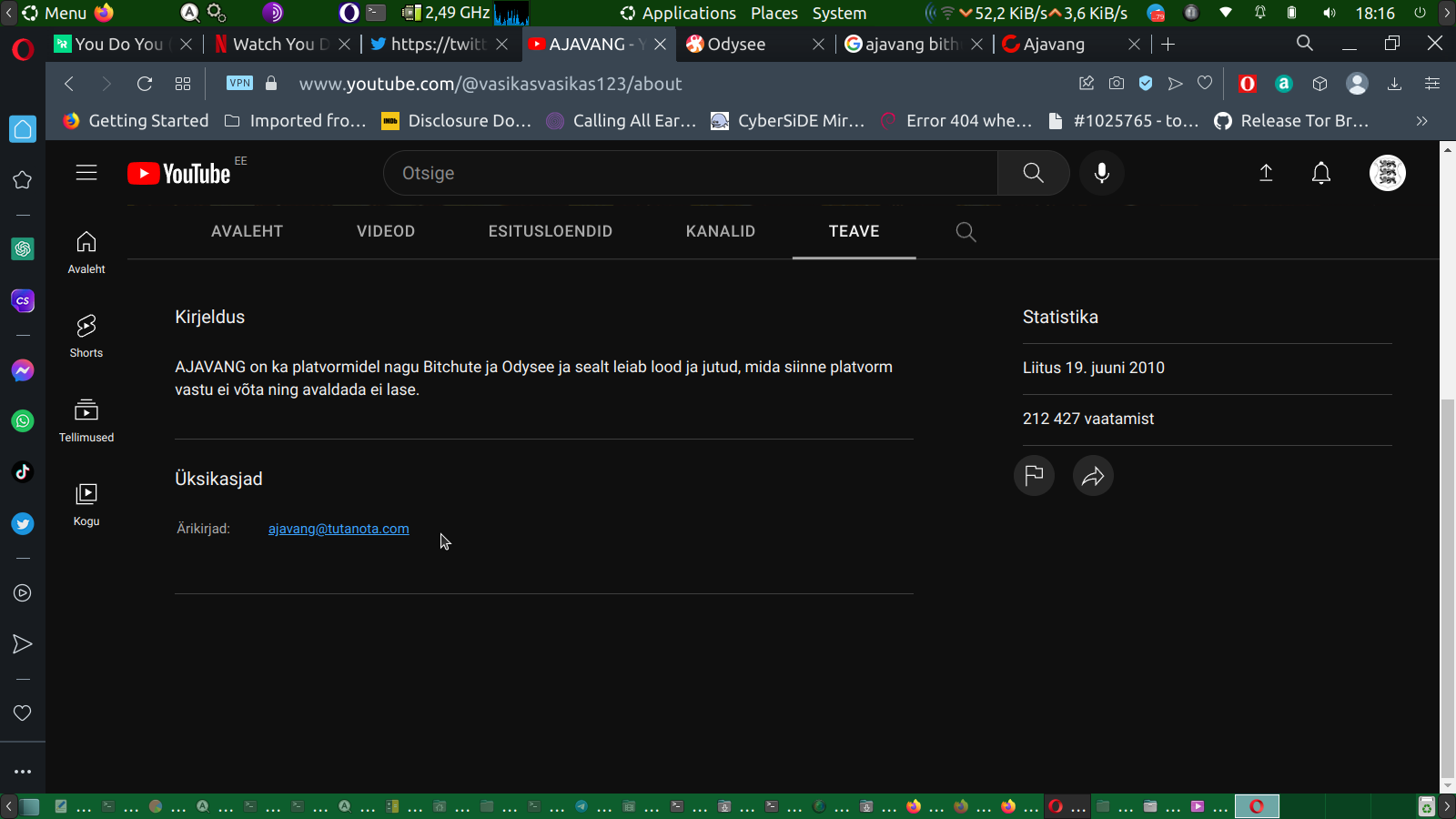
Task: Open the Speed Dial grid icon
Action: (183, 84)
